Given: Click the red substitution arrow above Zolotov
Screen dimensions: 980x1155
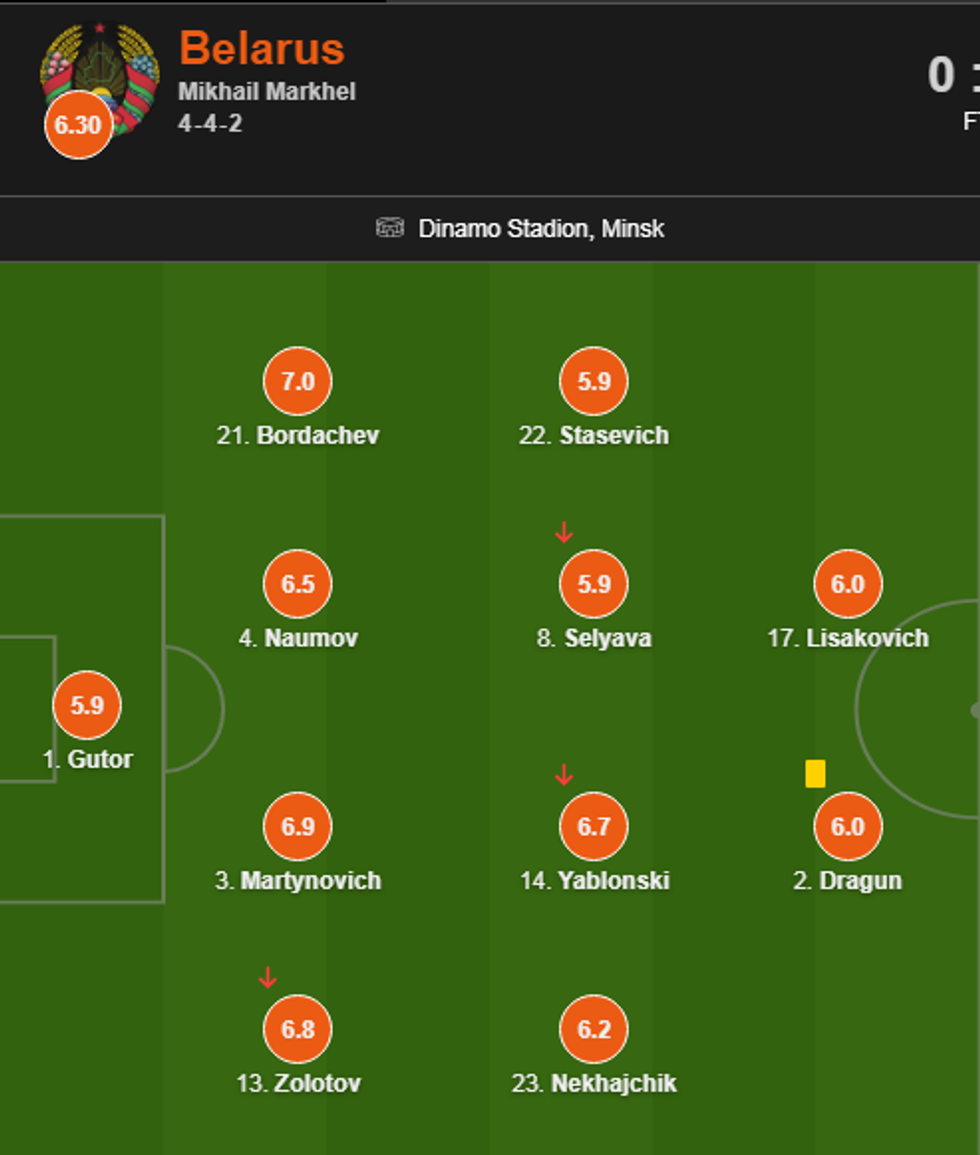Looking at the screenshot, I should pos(267,977).
